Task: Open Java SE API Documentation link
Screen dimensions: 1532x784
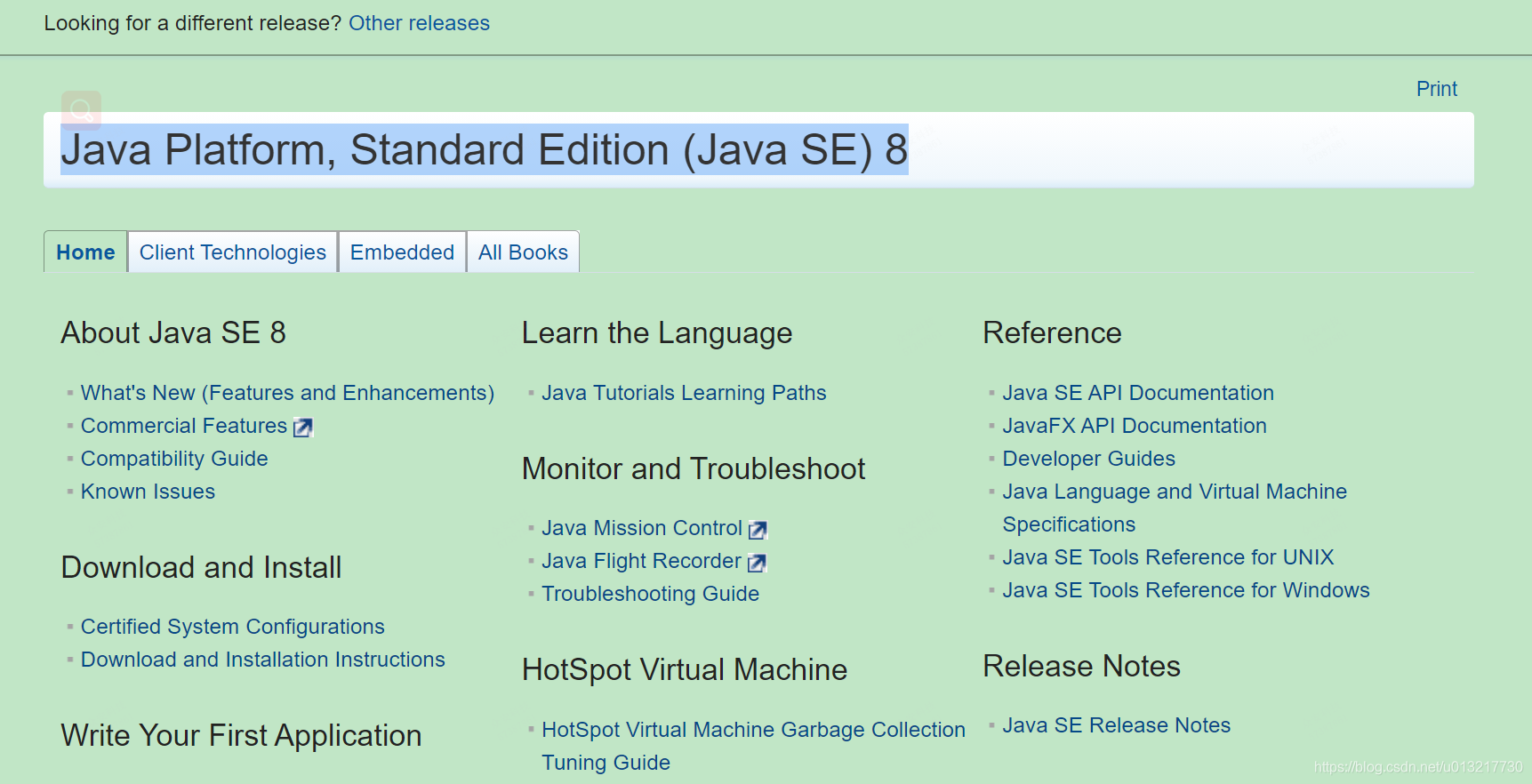Action: click(x=1138, y=393)
